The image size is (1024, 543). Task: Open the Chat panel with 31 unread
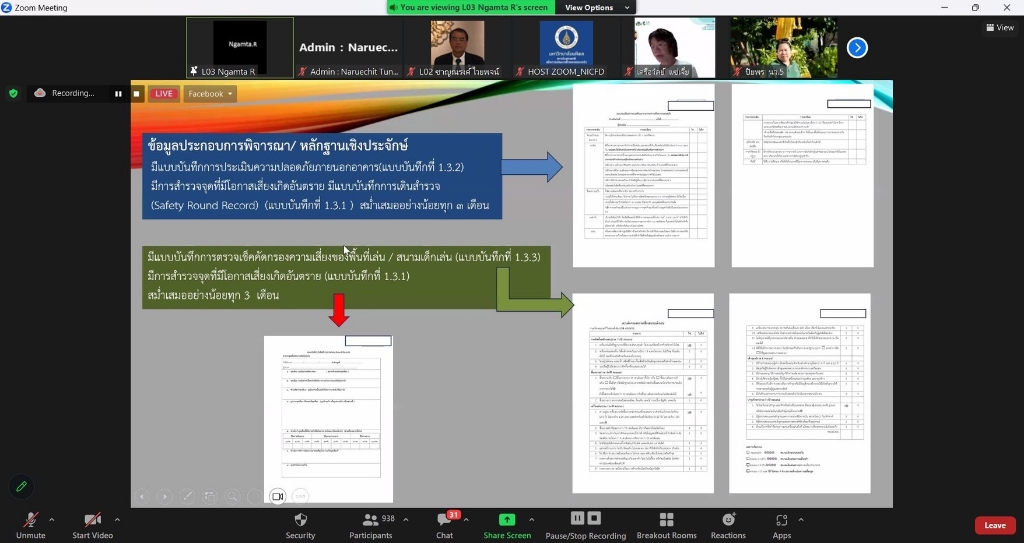point(445,525)
